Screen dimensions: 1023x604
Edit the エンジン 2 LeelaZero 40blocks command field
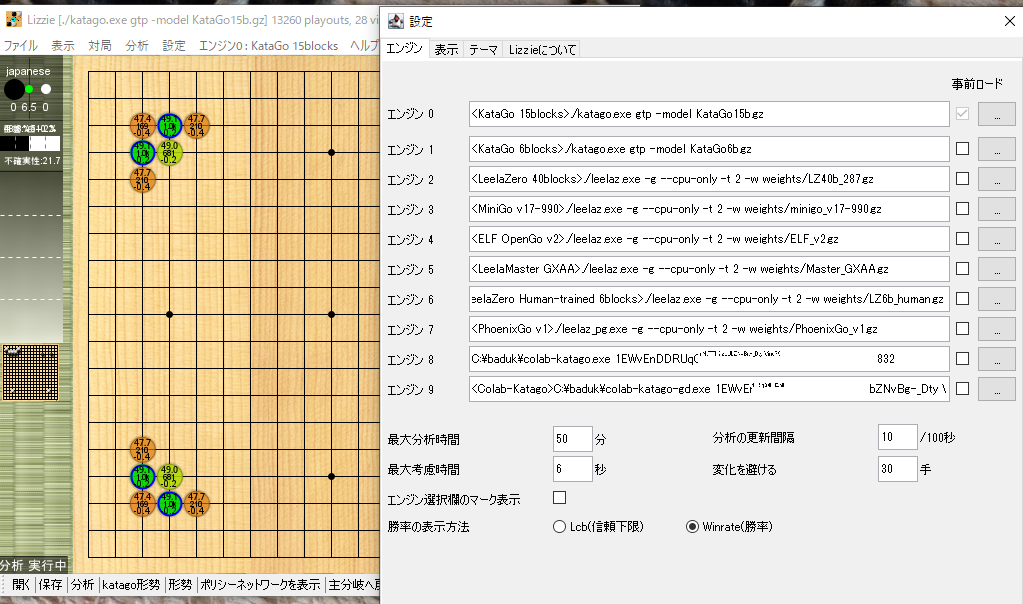click(x=709, y=179)
